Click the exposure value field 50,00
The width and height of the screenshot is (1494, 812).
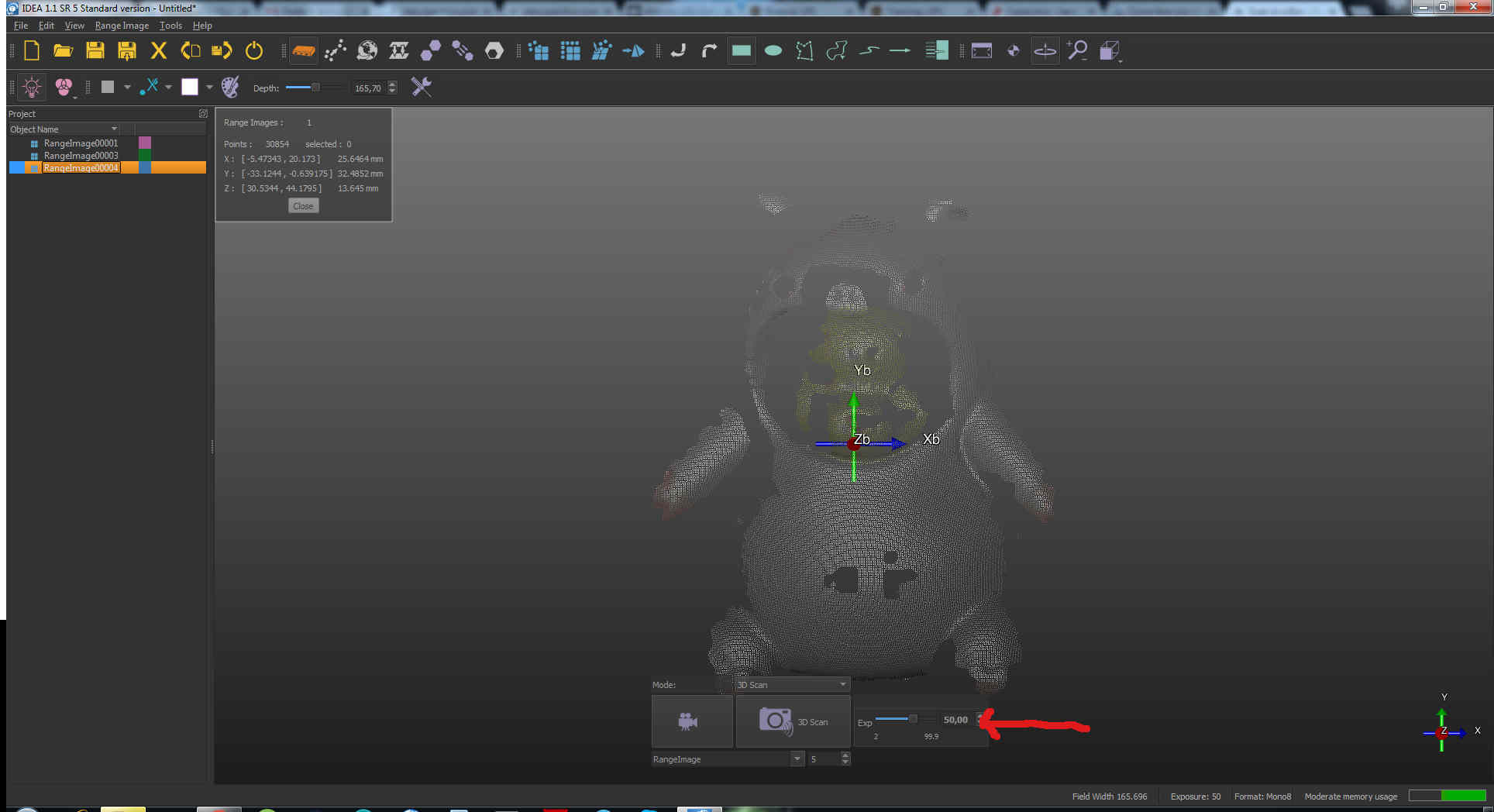click(955, 720)
